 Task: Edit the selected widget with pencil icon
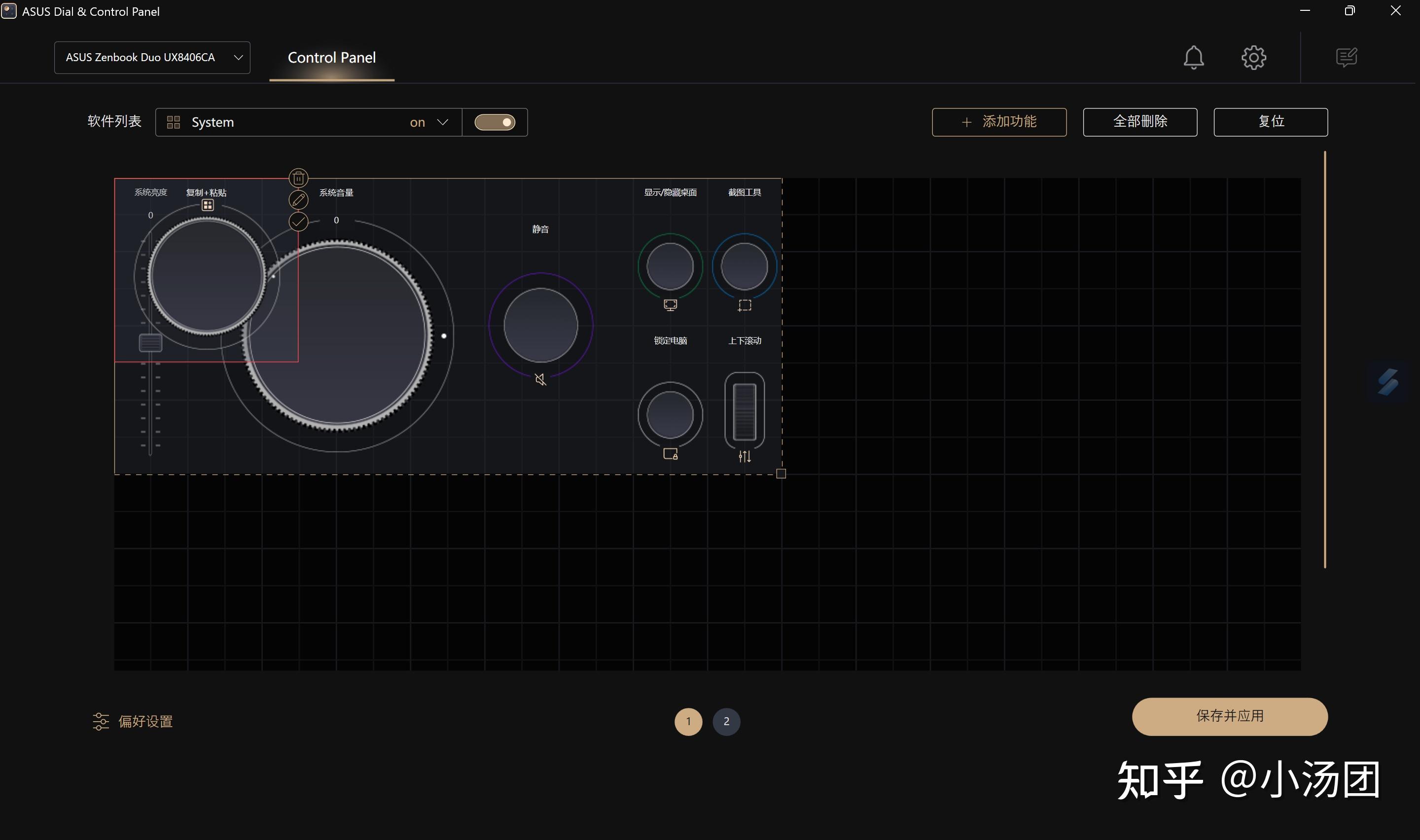click(x=299, y=199)
